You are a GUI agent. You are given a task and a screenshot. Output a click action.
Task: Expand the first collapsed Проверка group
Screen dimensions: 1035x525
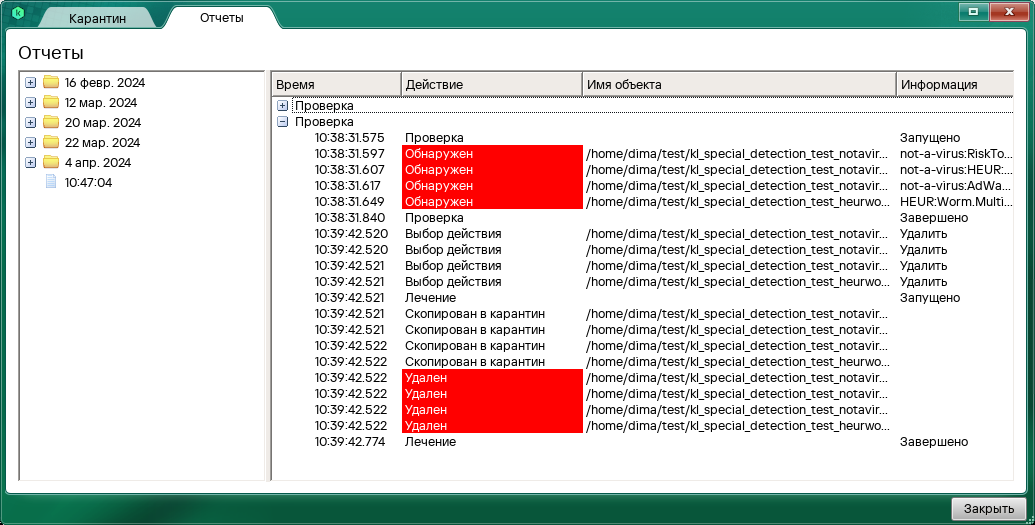(x=282, y=105)
